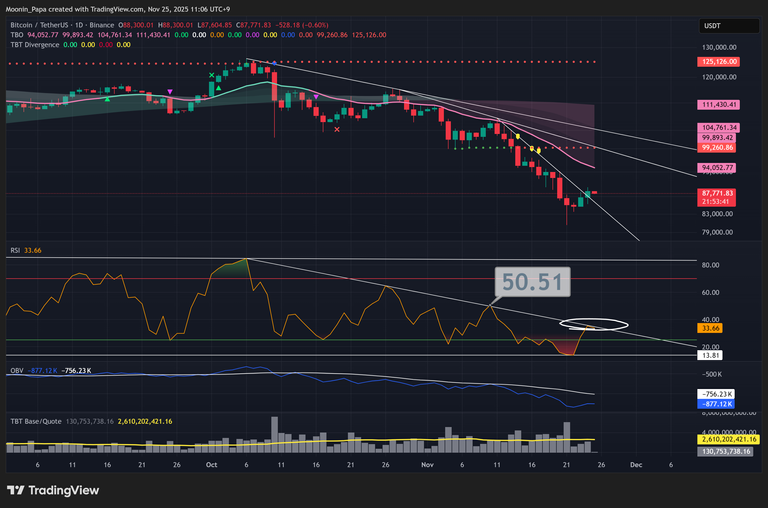
Task: Click the 111,430.41 pink price label
Action: pos(719,104)
